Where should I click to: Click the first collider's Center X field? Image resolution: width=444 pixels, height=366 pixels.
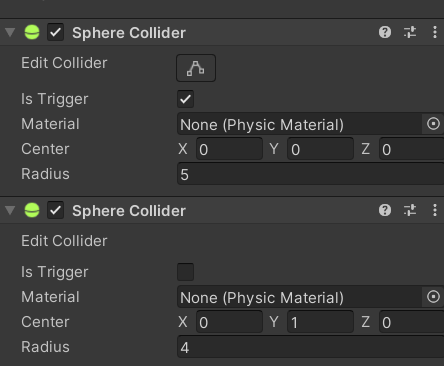coord(229,149)
